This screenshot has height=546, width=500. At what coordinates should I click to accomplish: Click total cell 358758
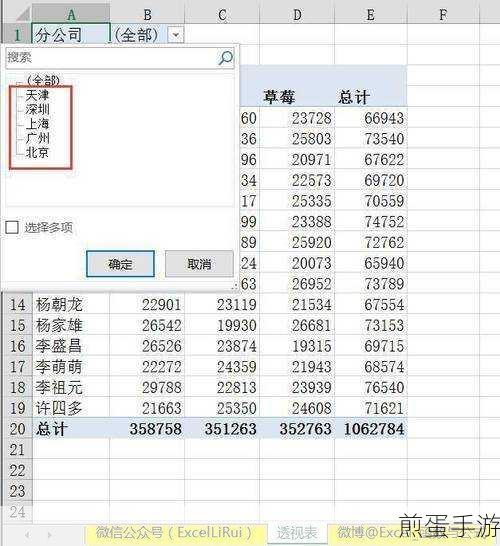point(147,429)
